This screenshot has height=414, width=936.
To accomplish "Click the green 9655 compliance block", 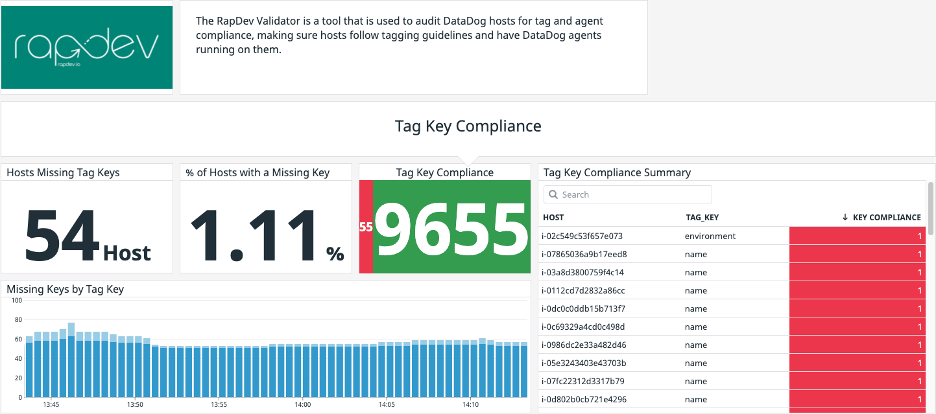I will [x=452, y=227].
